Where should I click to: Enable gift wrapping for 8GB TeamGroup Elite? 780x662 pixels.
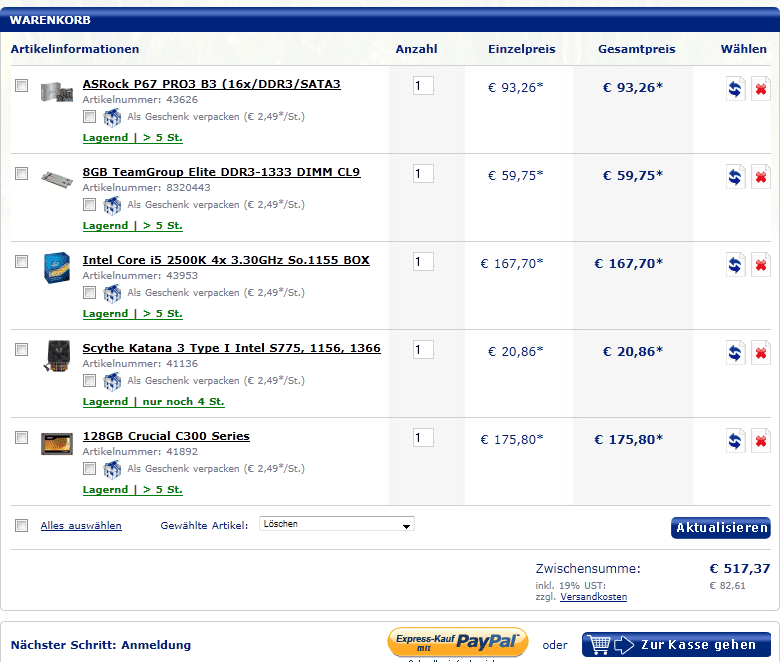pyautogui.click(x=90, y=204)
